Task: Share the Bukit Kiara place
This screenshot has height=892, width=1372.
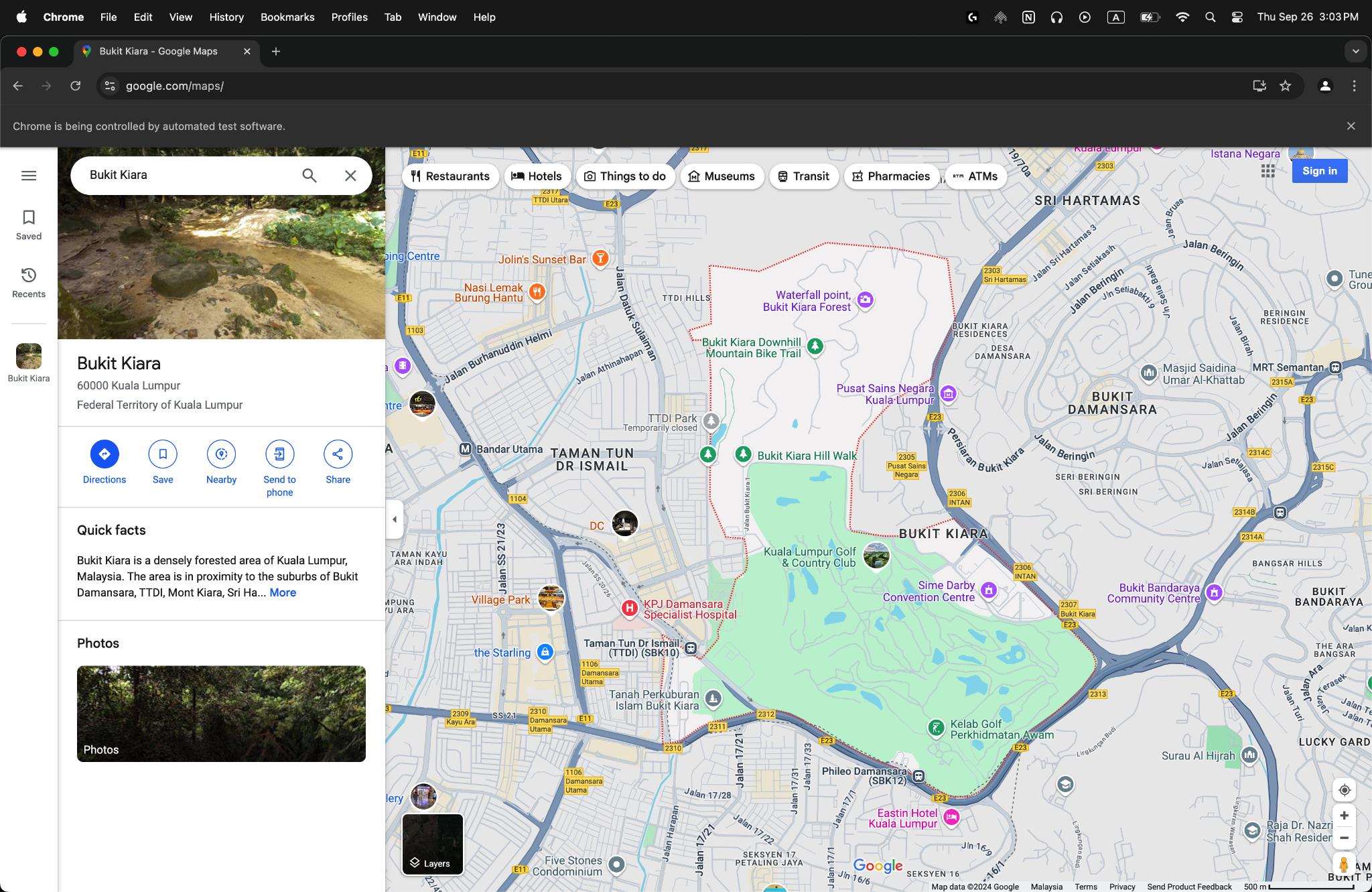Action: [x=338, y=462]
